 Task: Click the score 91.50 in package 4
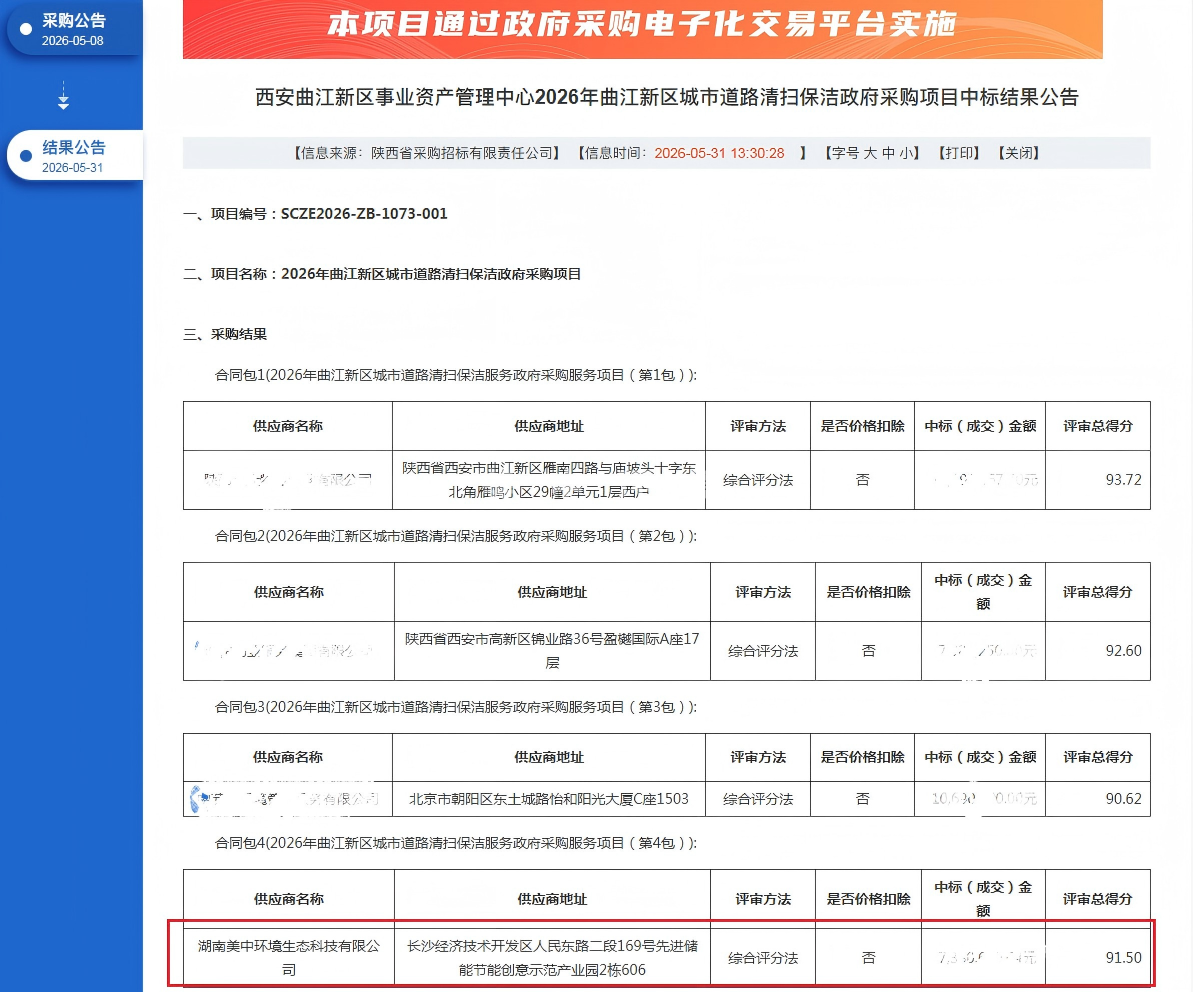pyautogui.click(x=1123, y=957)
